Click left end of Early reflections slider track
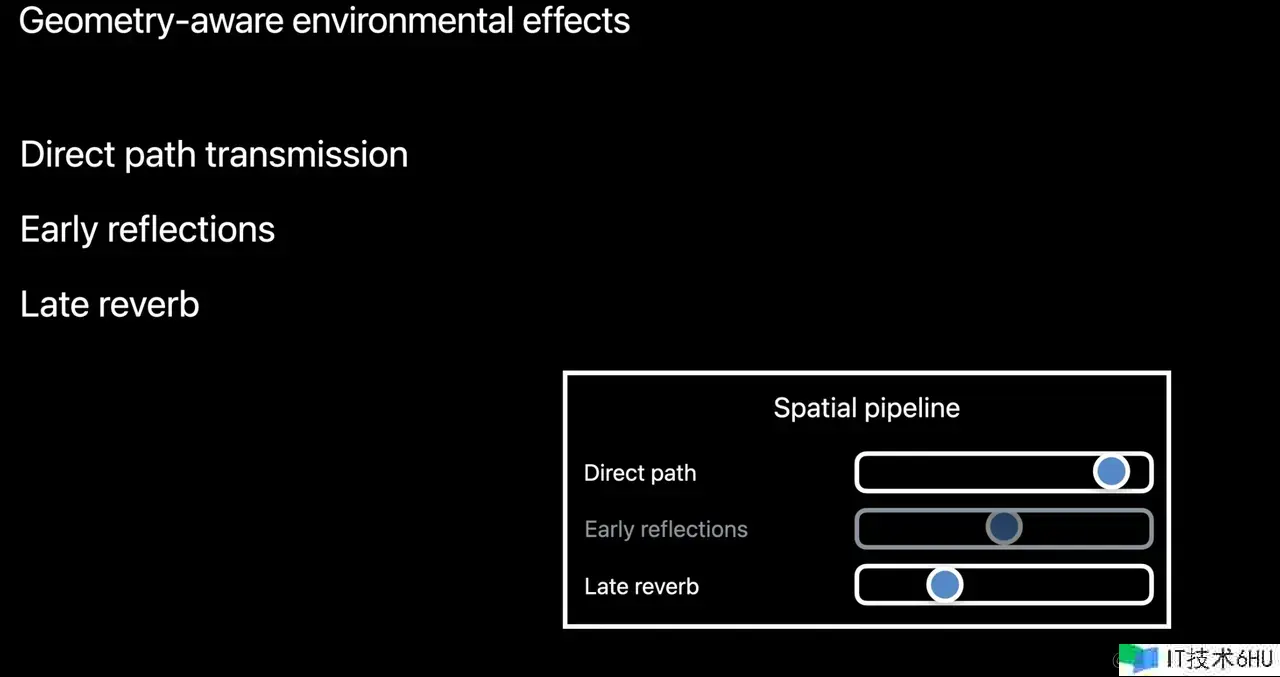Screen dimensions: 1280x677 click(x=868, y=529)
